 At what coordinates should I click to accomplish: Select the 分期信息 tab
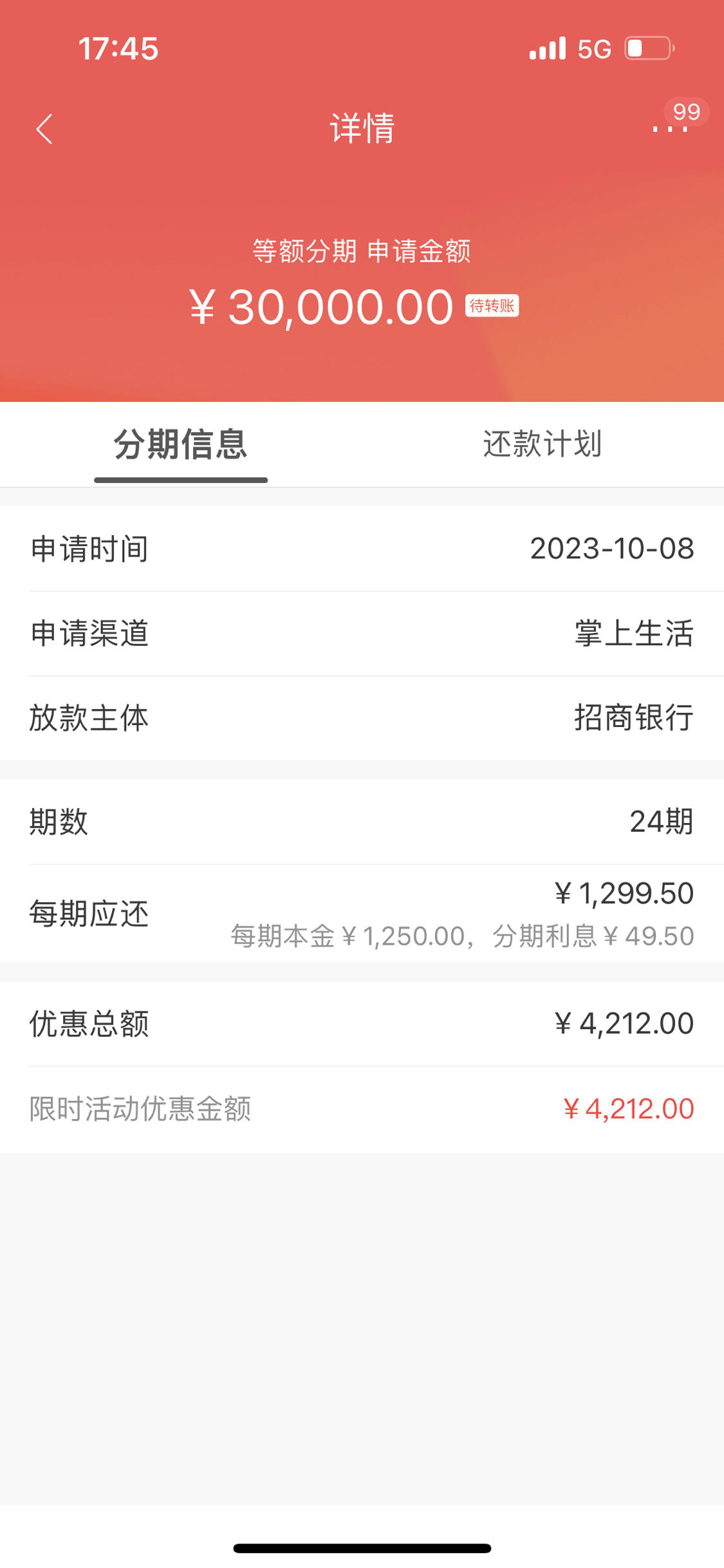pyautogui.click(x=181, y=444)
